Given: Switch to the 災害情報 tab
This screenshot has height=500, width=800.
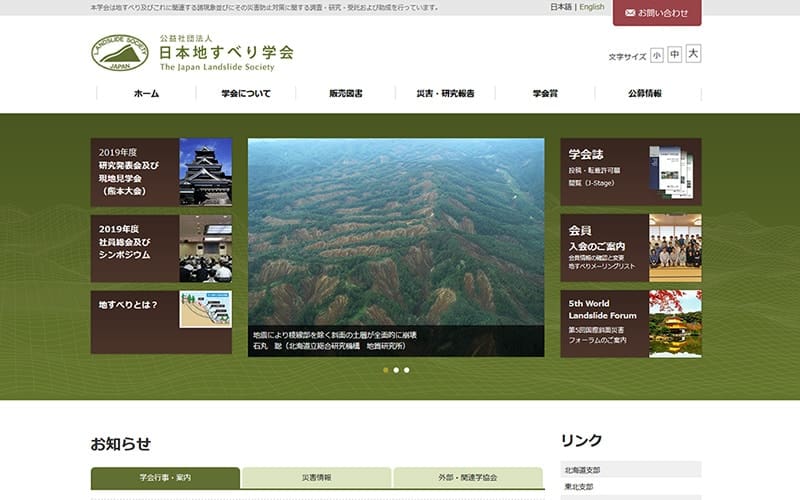Looking at the screenshot, I should [x=316, y=478].
